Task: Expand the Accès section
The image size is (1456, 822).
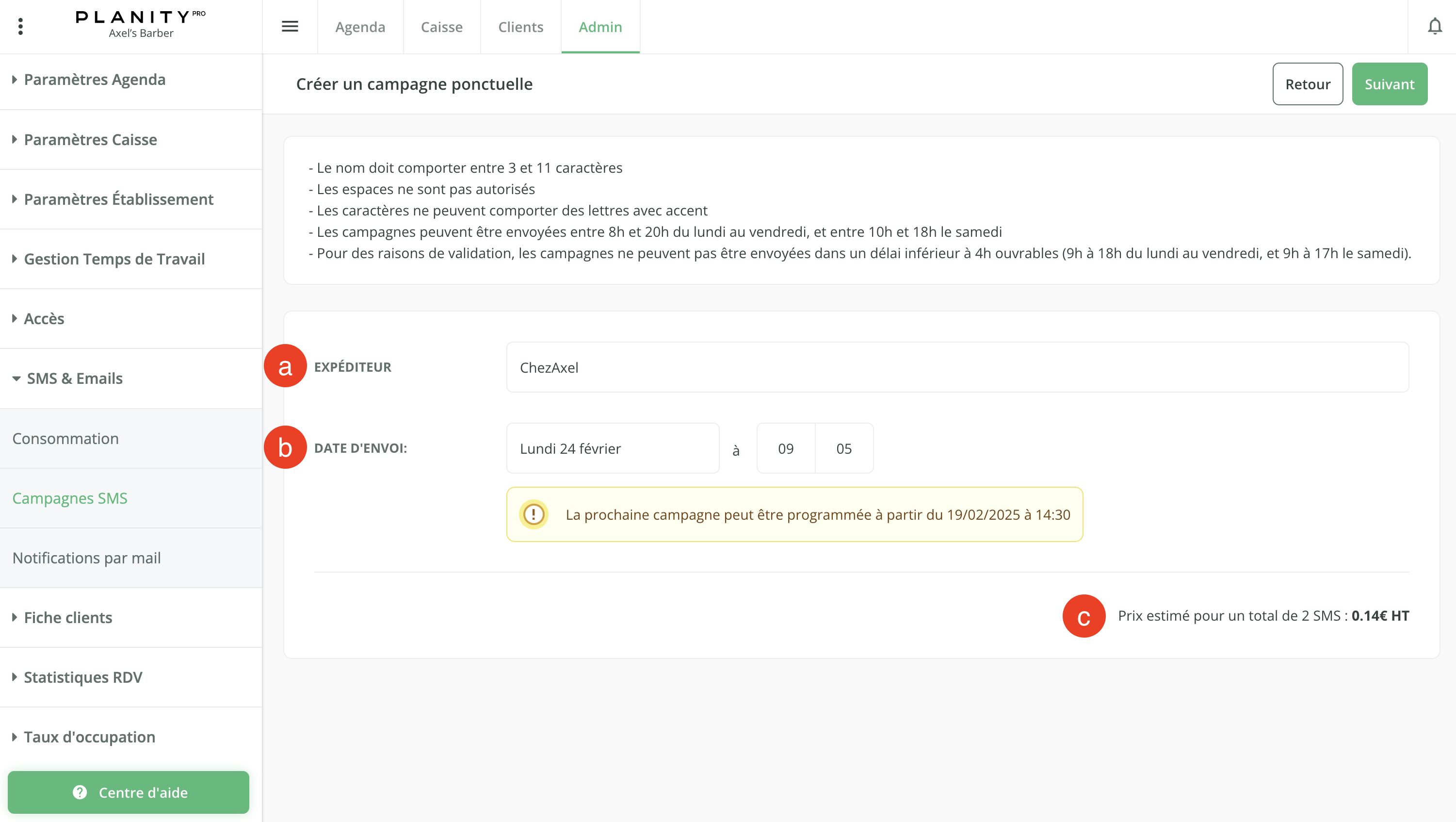Action: point(44,318)
